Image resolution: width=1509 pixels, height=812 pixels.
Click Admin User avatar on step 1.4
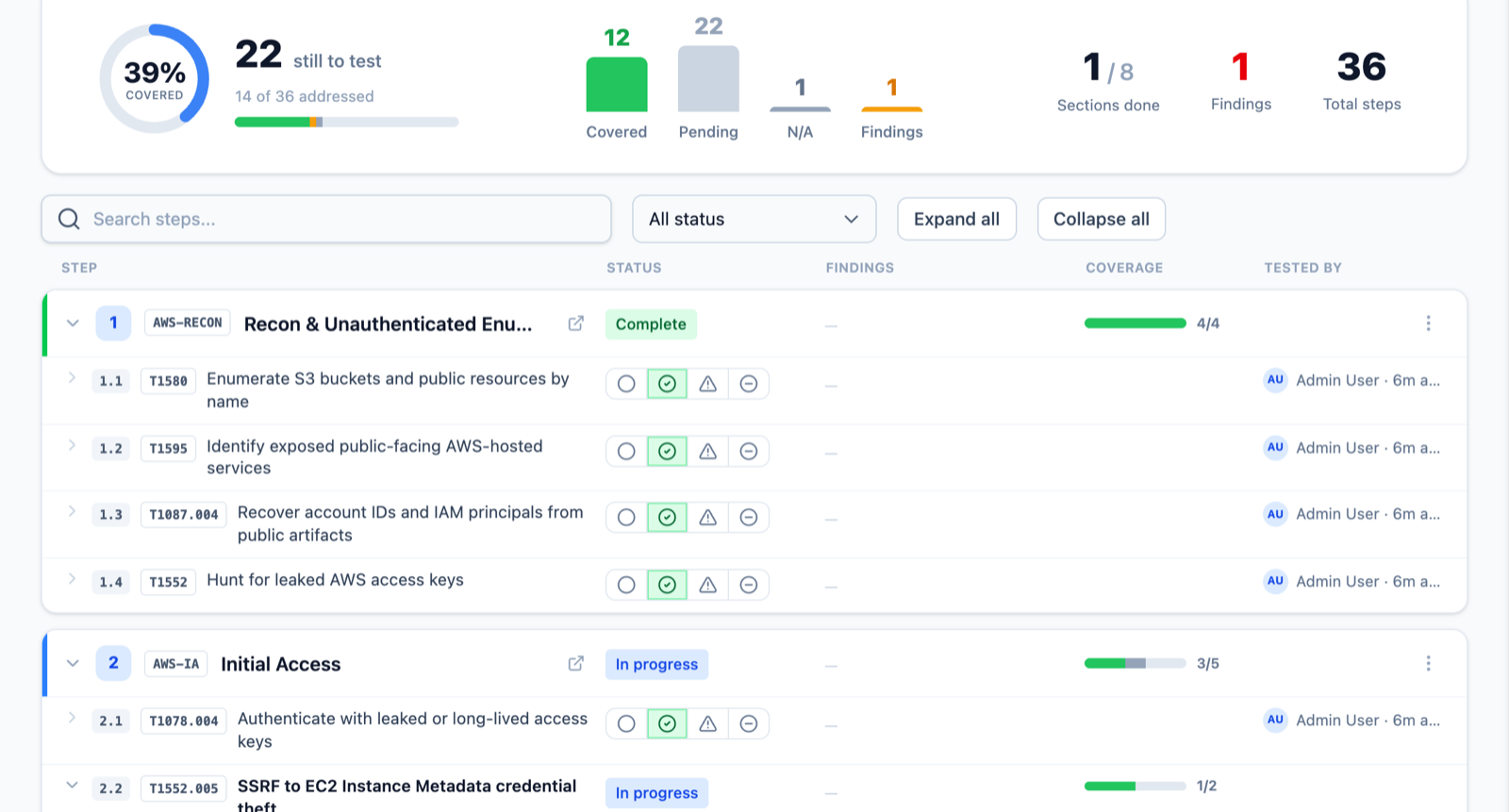[x=1275, y=582]
